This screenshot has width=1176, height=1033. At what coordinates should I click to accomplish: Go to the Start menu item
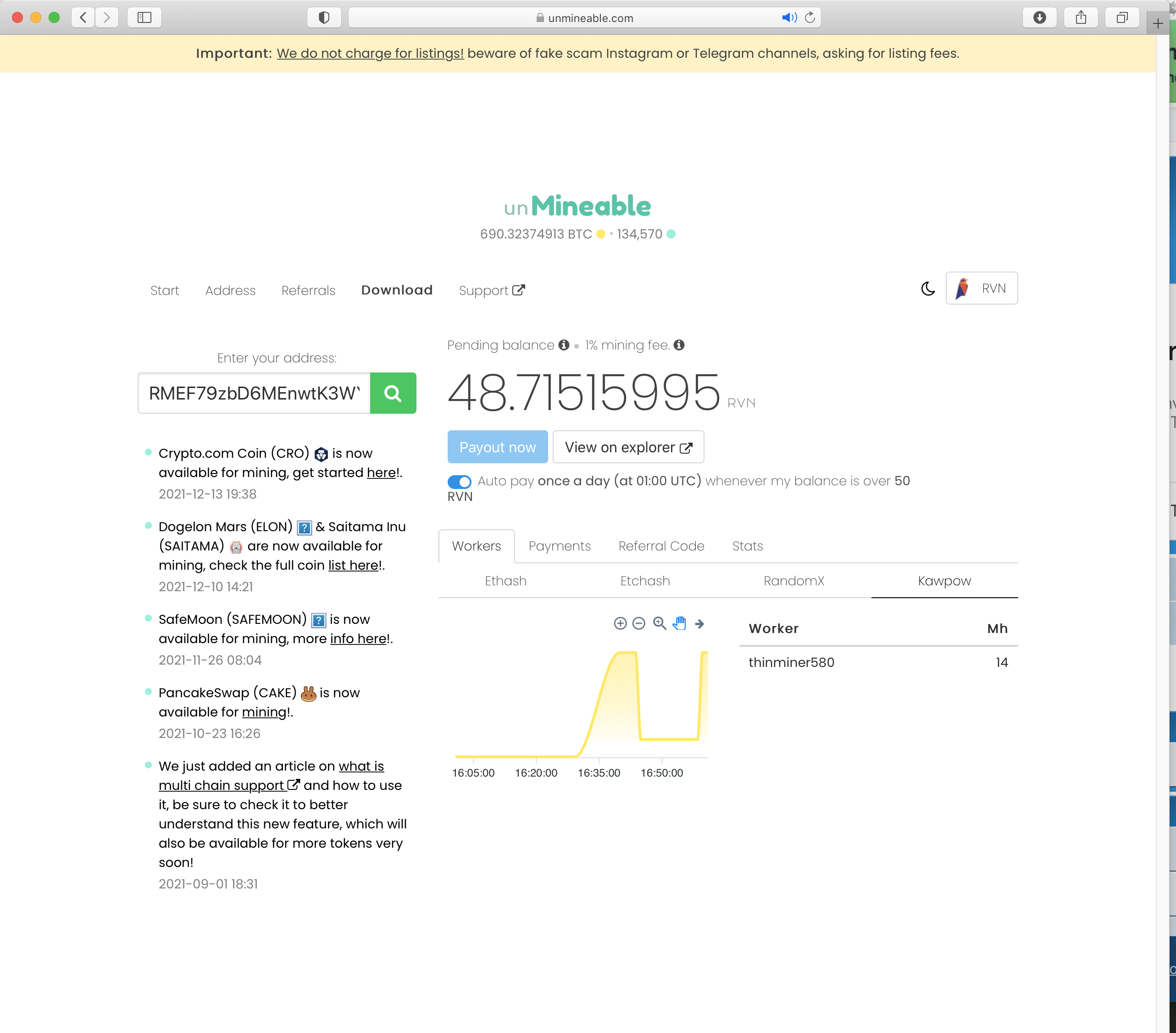pos(165,291)
